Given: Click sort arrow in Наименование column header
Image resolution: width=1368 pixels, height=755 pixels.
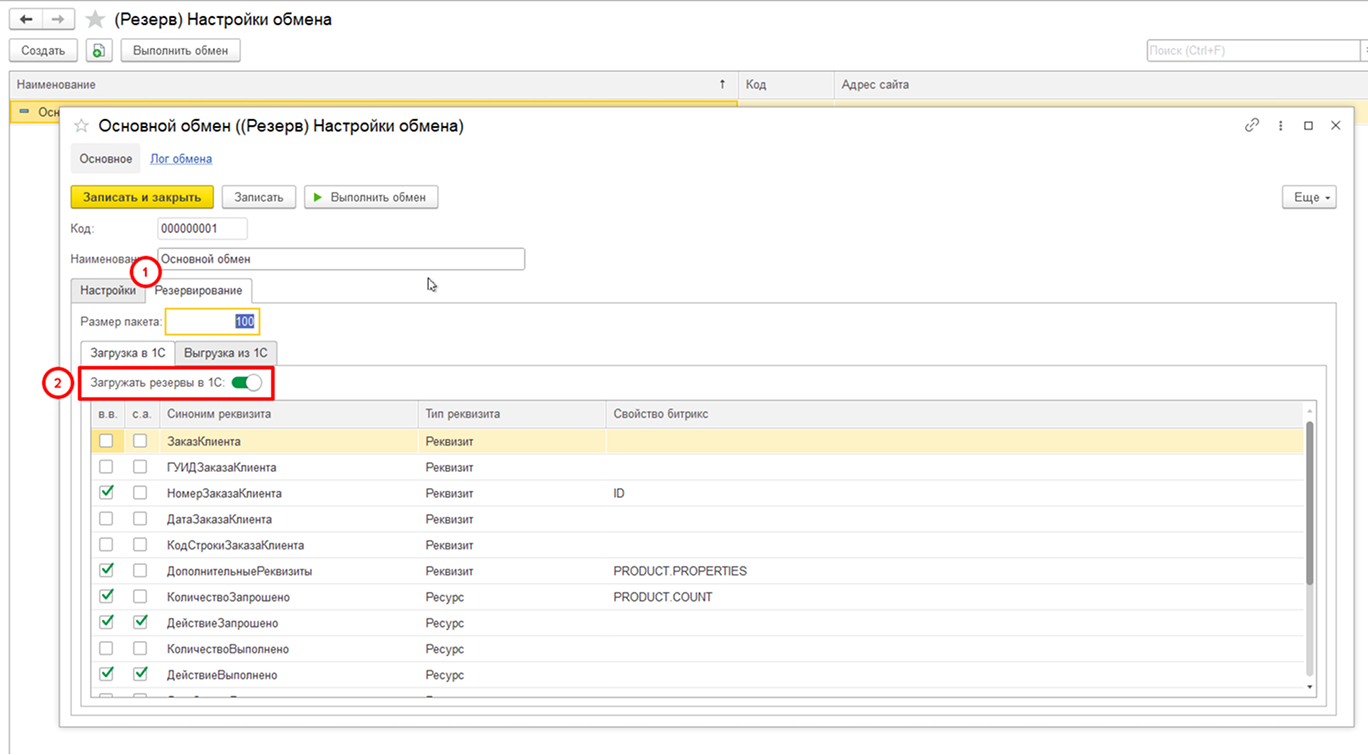Looking at the screenshot, I should (722, 85).
